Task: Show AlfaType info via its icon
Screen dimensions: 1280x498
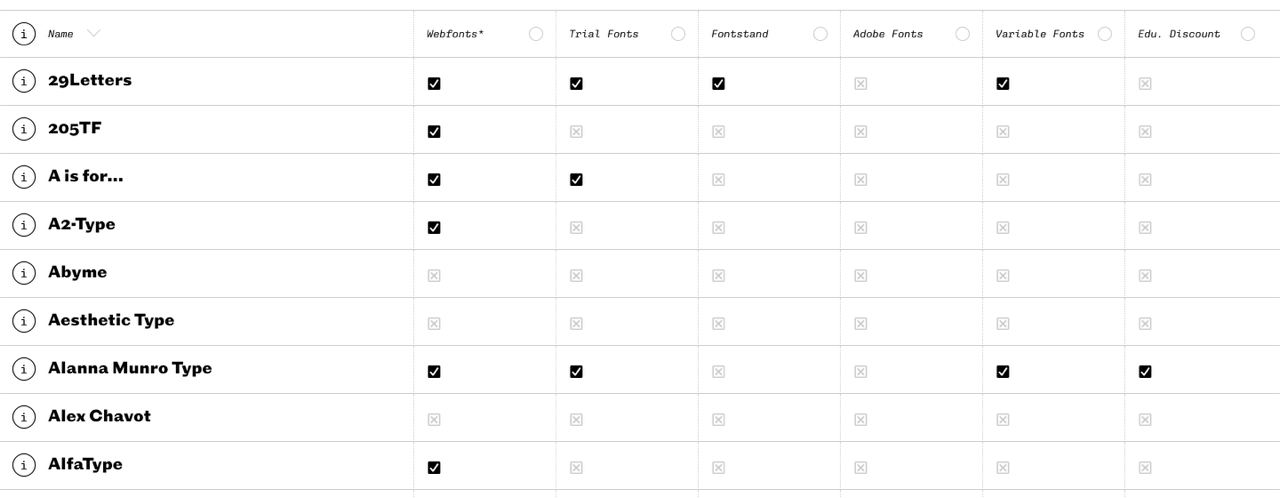Action: coord(24,465)
